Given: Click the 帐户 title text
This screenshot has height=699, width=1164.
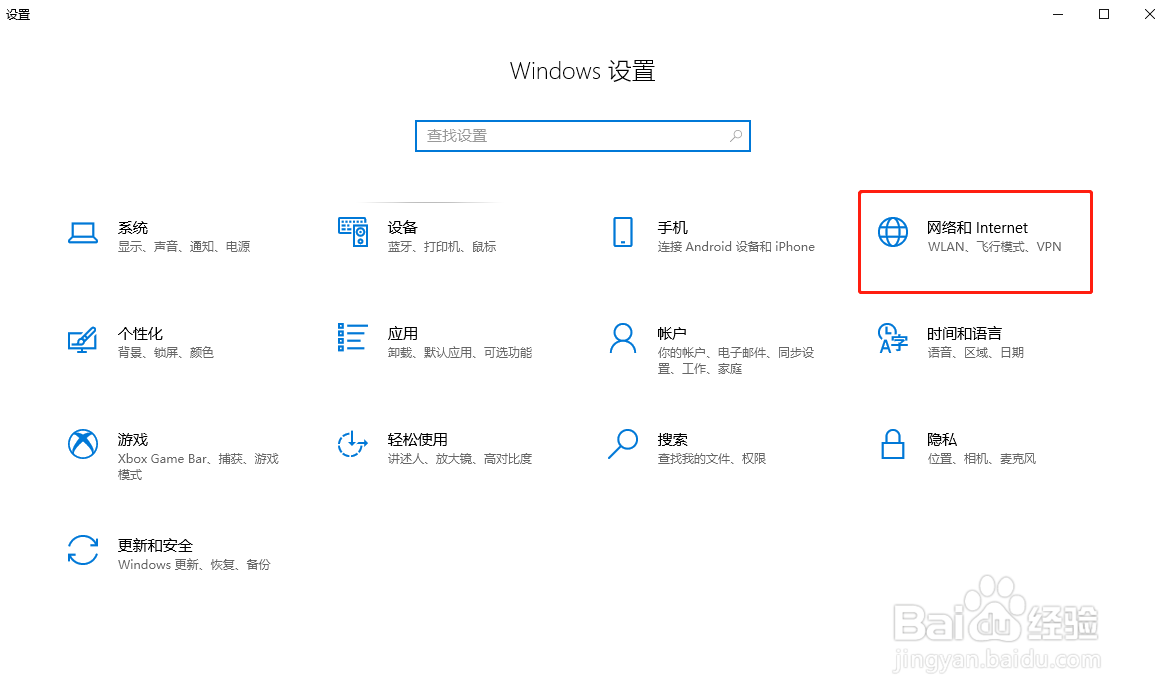Looking at the screenshot, I should coord(672,334).
